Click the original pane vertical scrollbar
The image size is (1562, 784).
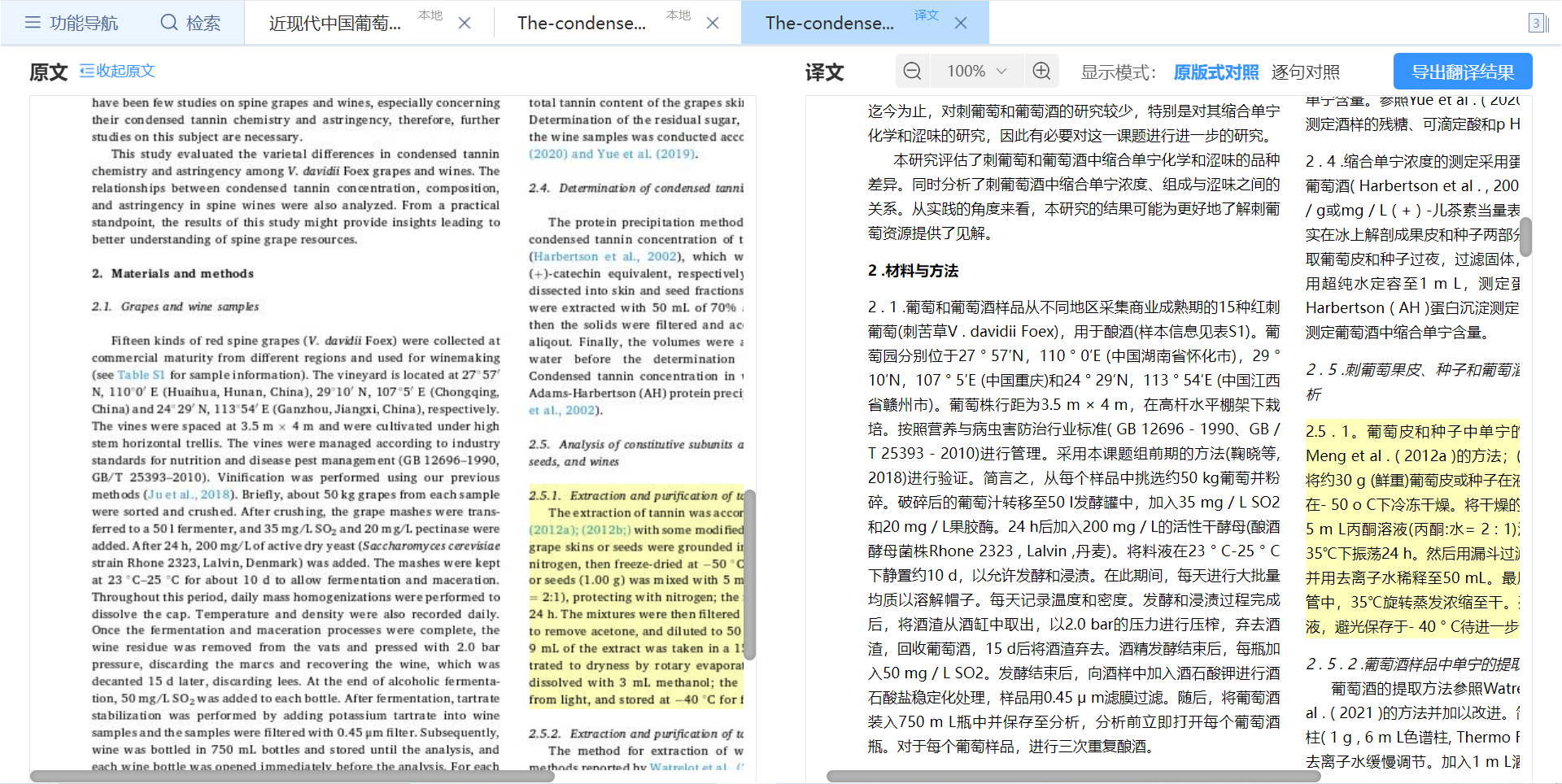coord(750,573)
